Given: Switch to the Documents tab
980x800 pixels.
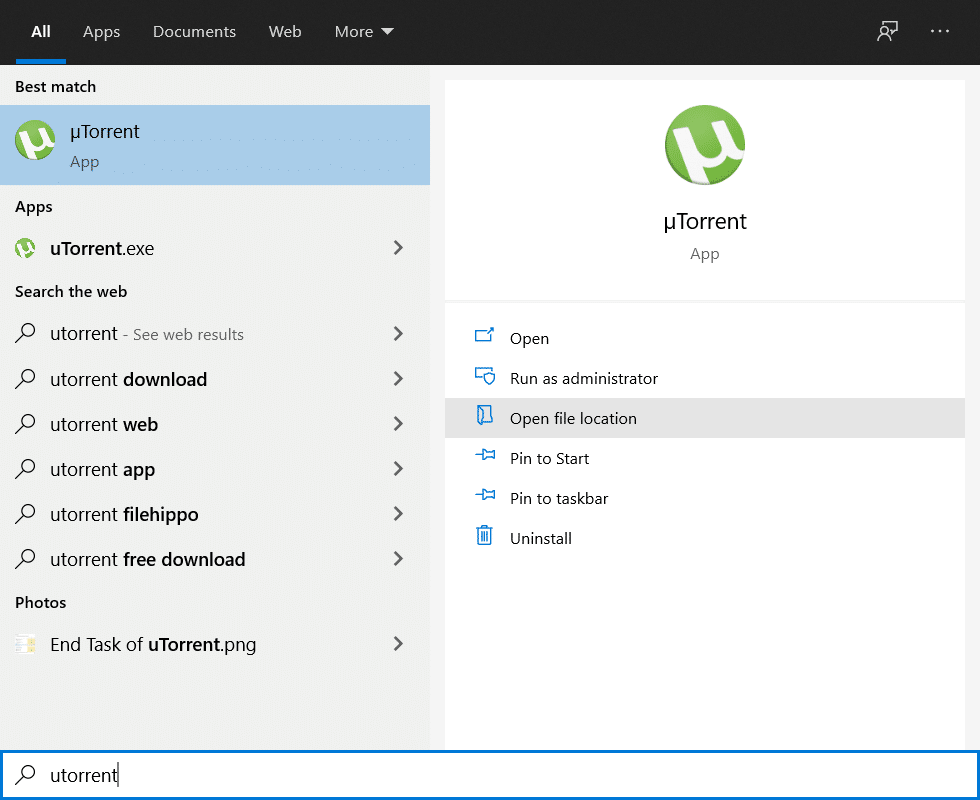Looking at the screenshot, I should tap(194, 31).
